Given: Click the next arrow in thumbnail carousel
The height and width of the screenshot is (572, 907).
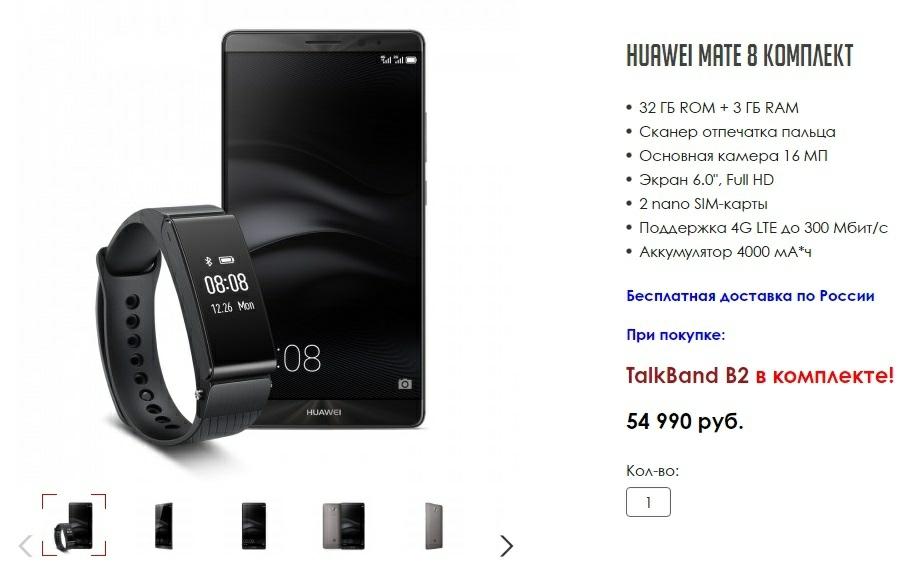Looking at the screenshot, I should (x=506, y=546).
